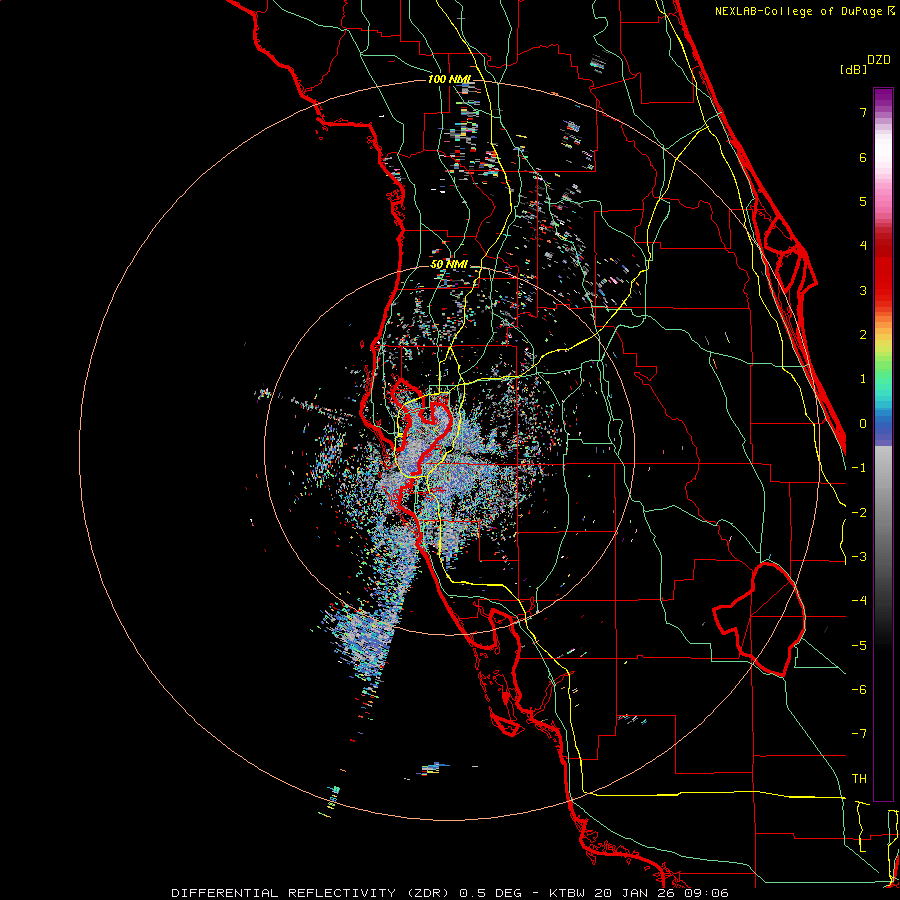
Task: Click the TH threshold label on legend
Action: click(859, 779)
